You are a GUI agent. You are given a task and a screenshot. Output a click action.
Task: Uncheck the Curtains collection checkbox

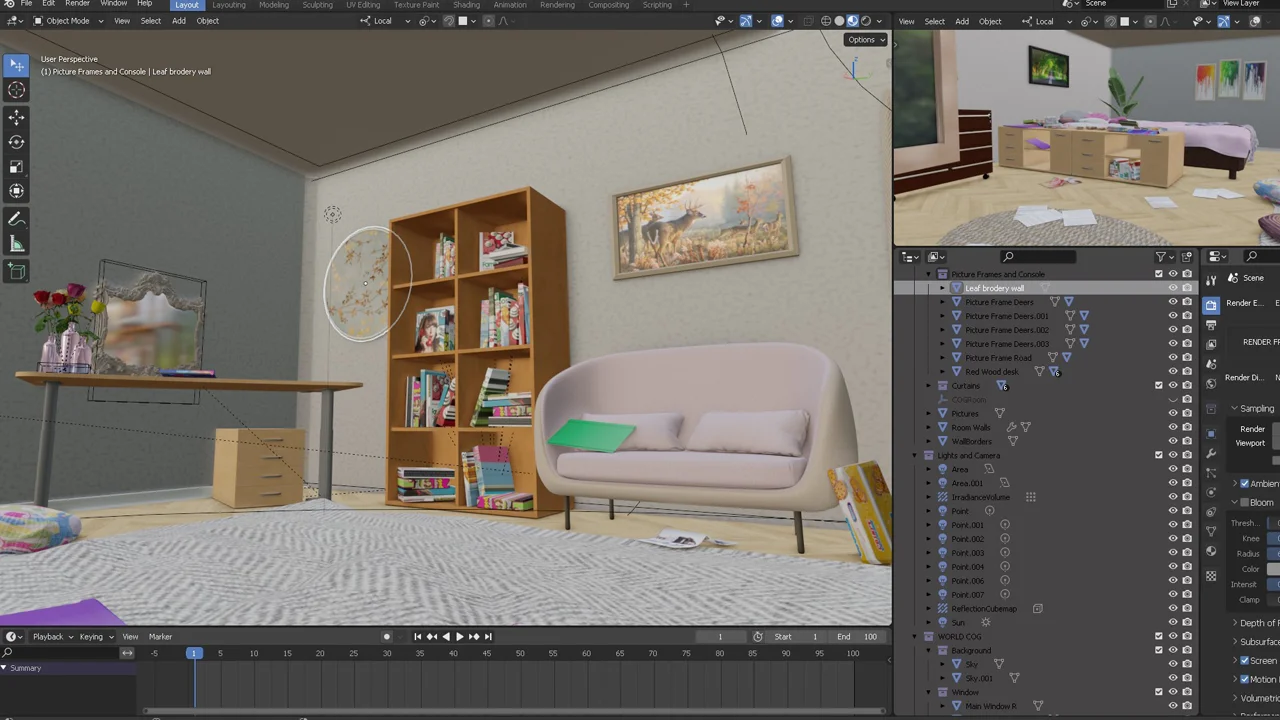tap(1159, 385)
